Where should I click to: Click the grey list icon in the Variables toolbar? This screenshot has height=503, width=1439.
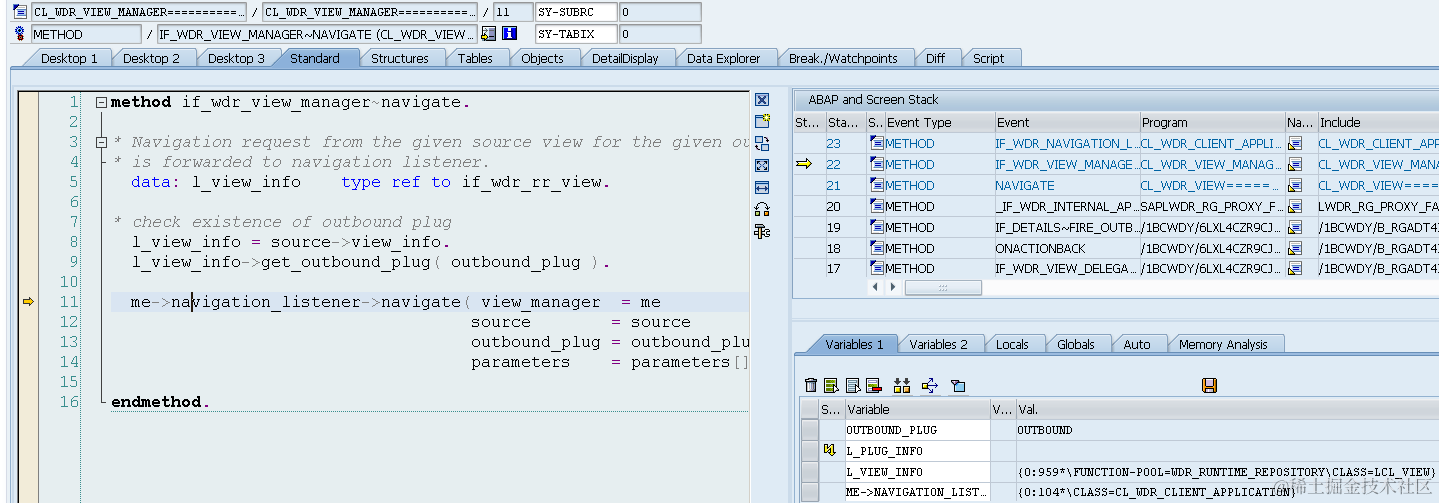coord(853,385)
